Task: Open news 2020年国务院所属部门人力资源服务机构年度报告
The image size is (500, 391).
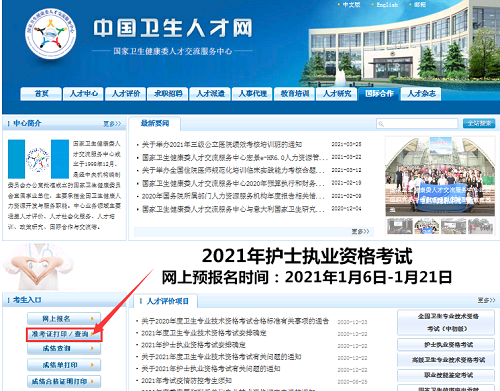Action: [233, 196]
